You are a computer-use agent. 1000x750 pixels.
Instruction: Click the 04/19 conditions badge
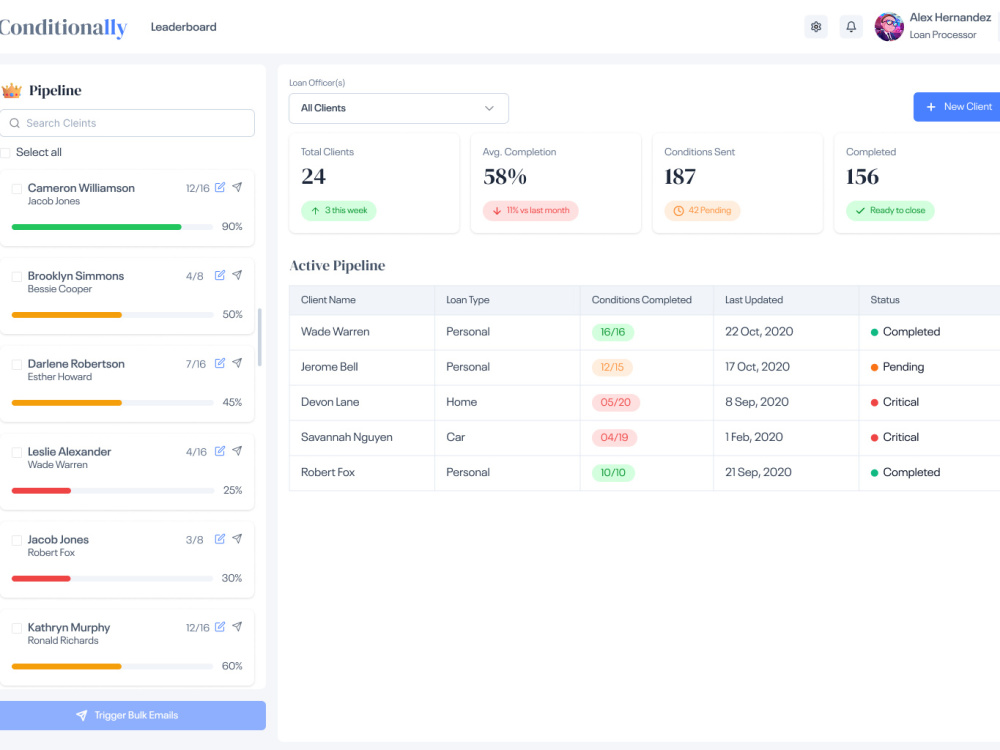point(614,438)
